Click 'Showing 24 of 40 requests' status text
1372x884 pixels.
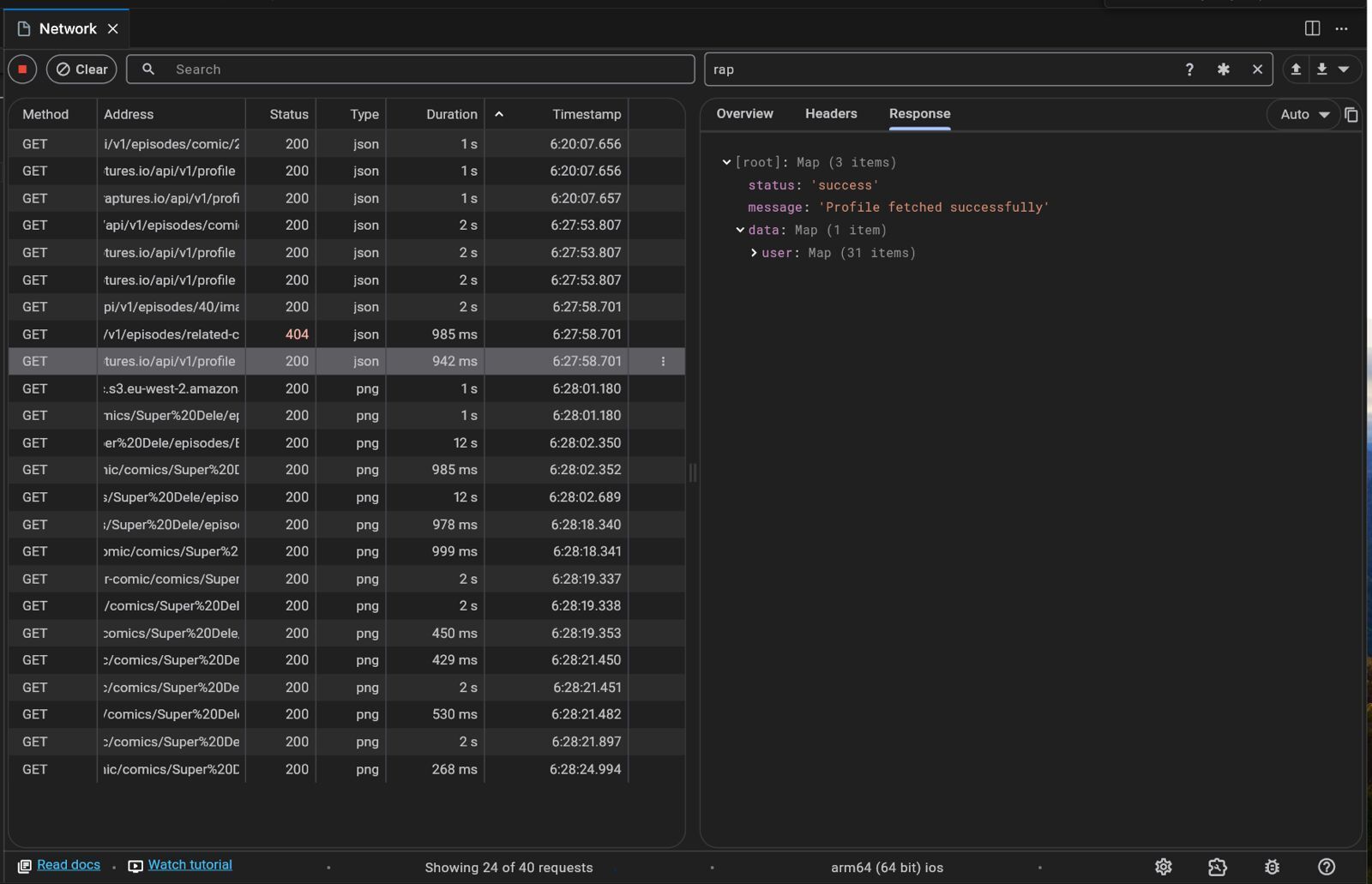pos(508,868)
